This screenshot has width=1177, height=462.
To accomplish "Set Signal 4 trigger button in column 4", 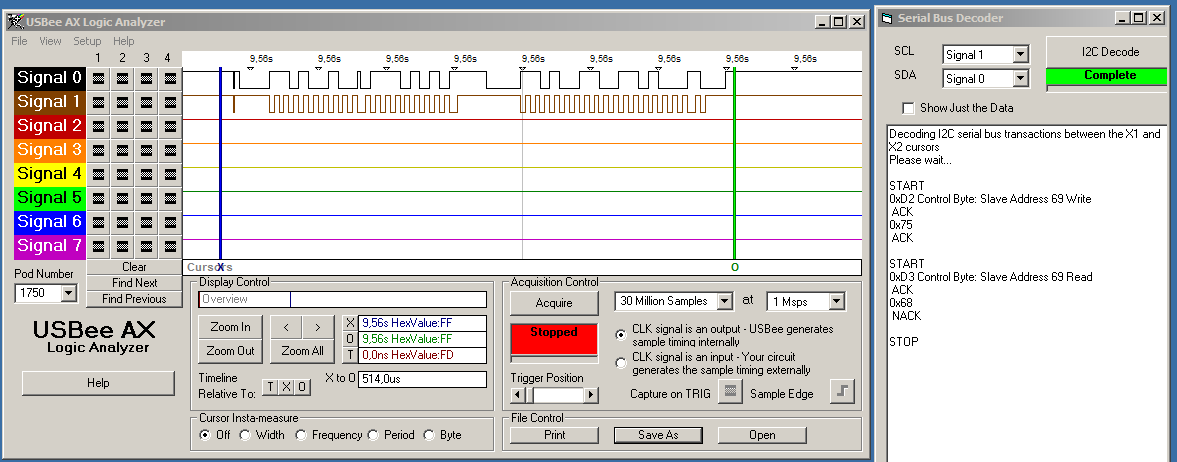I will pos(170,174).
